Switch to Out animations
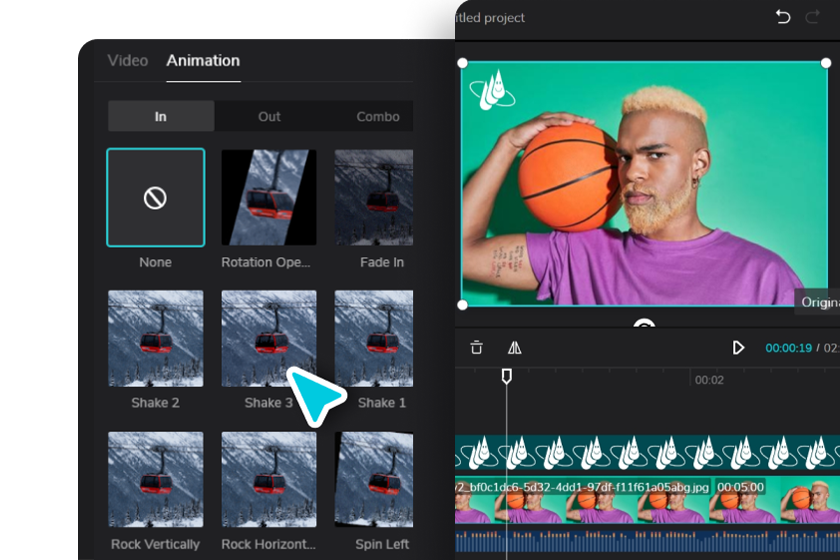This screenshot has height=560, width=840. pos(269,116)
